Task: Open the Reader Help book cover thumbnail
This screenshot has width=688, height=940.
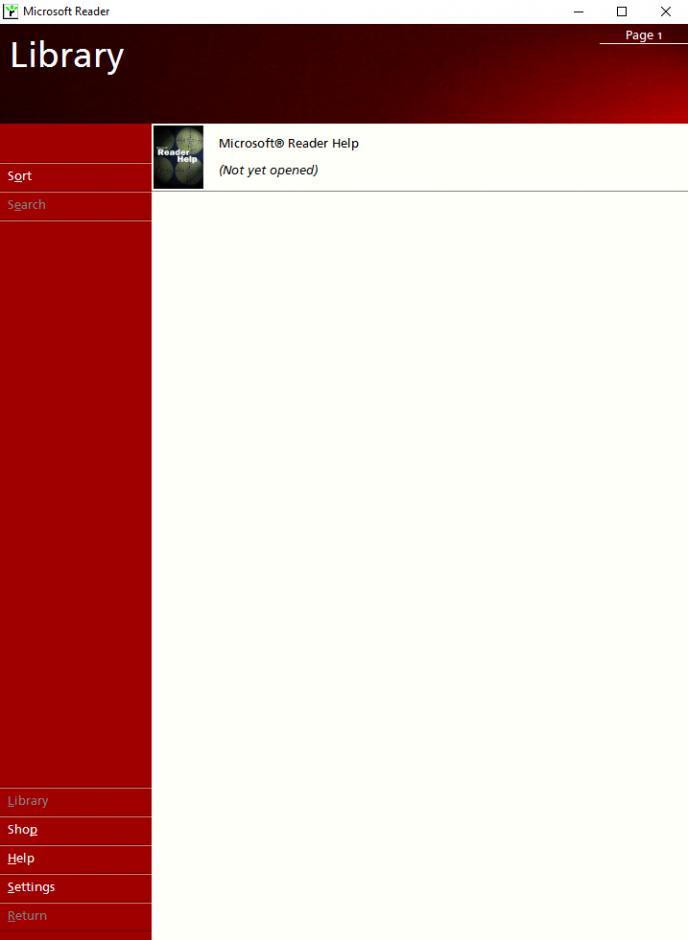Action: pyautogui.click(x=178, y=157)
